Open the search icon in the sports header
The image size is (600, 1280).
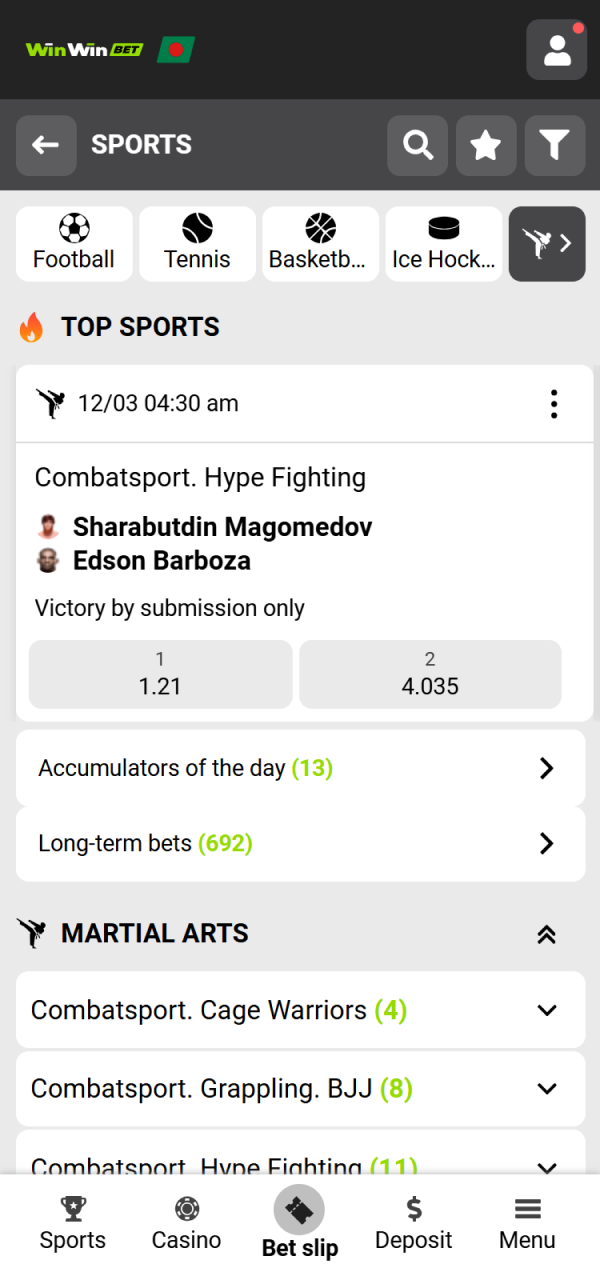click(417, 145)
